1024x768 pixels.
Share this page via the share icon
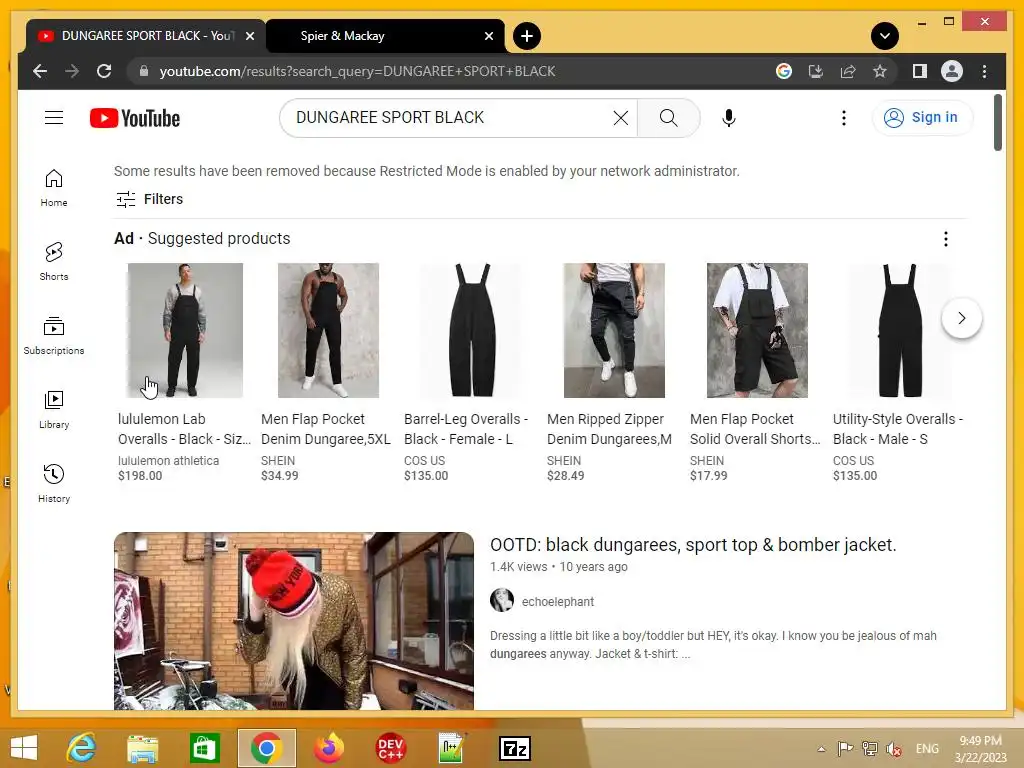tap(848, 71)
